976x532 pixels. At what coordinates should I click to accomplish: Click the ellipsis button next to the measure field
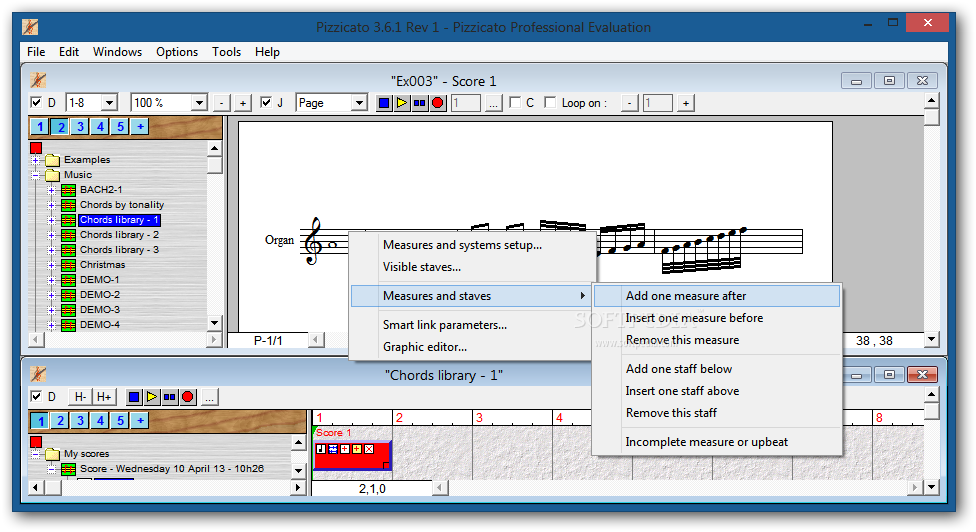493,103
